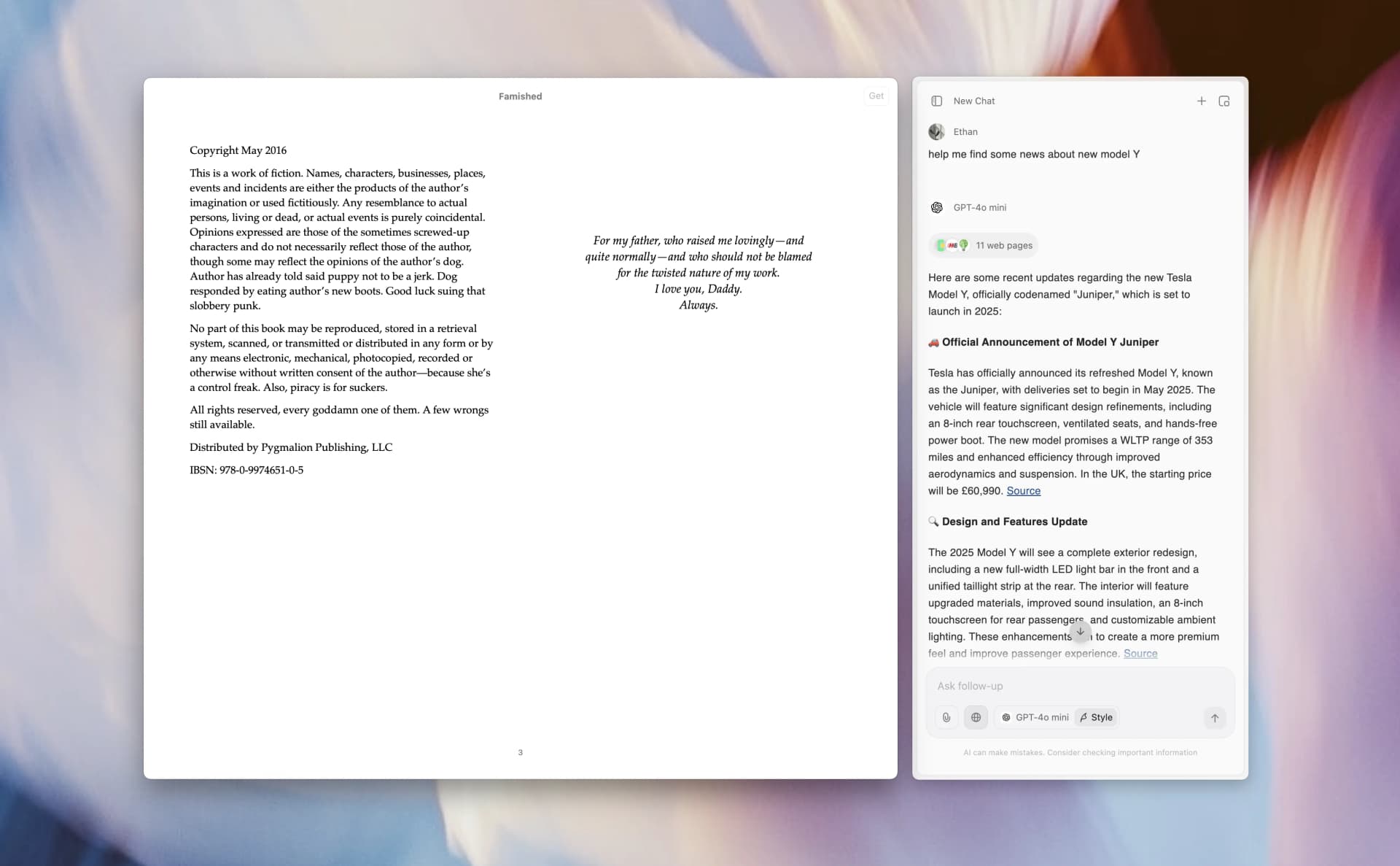Open Source link under Design and Features
Viewport: 1400px width, 866px height.
[1140, 654]
